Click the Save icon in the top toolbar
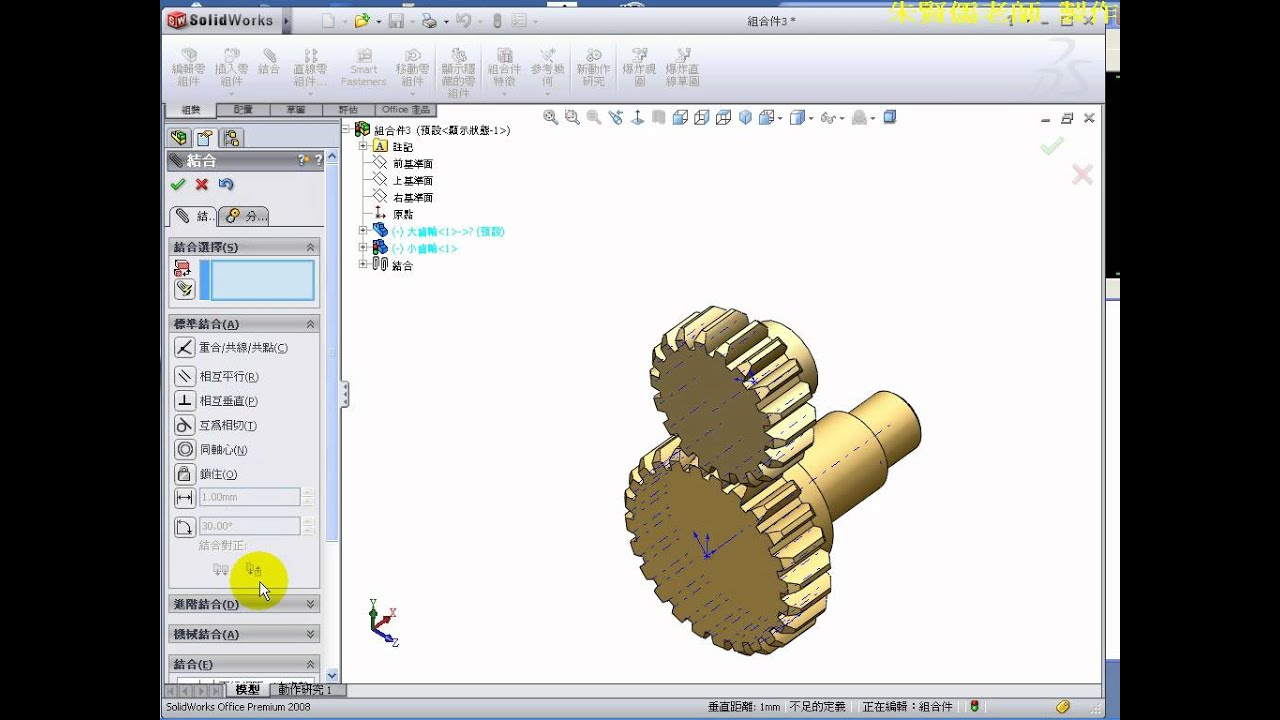The height and width of the screenshot is (720, 1280). 395,20
